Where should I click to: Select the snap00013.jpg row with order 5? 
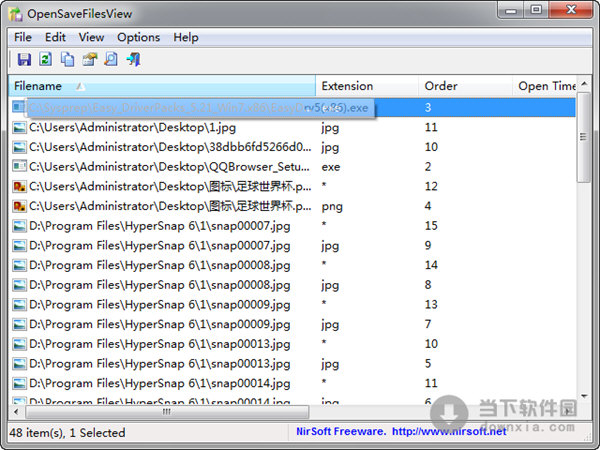(x=293, y=364)
